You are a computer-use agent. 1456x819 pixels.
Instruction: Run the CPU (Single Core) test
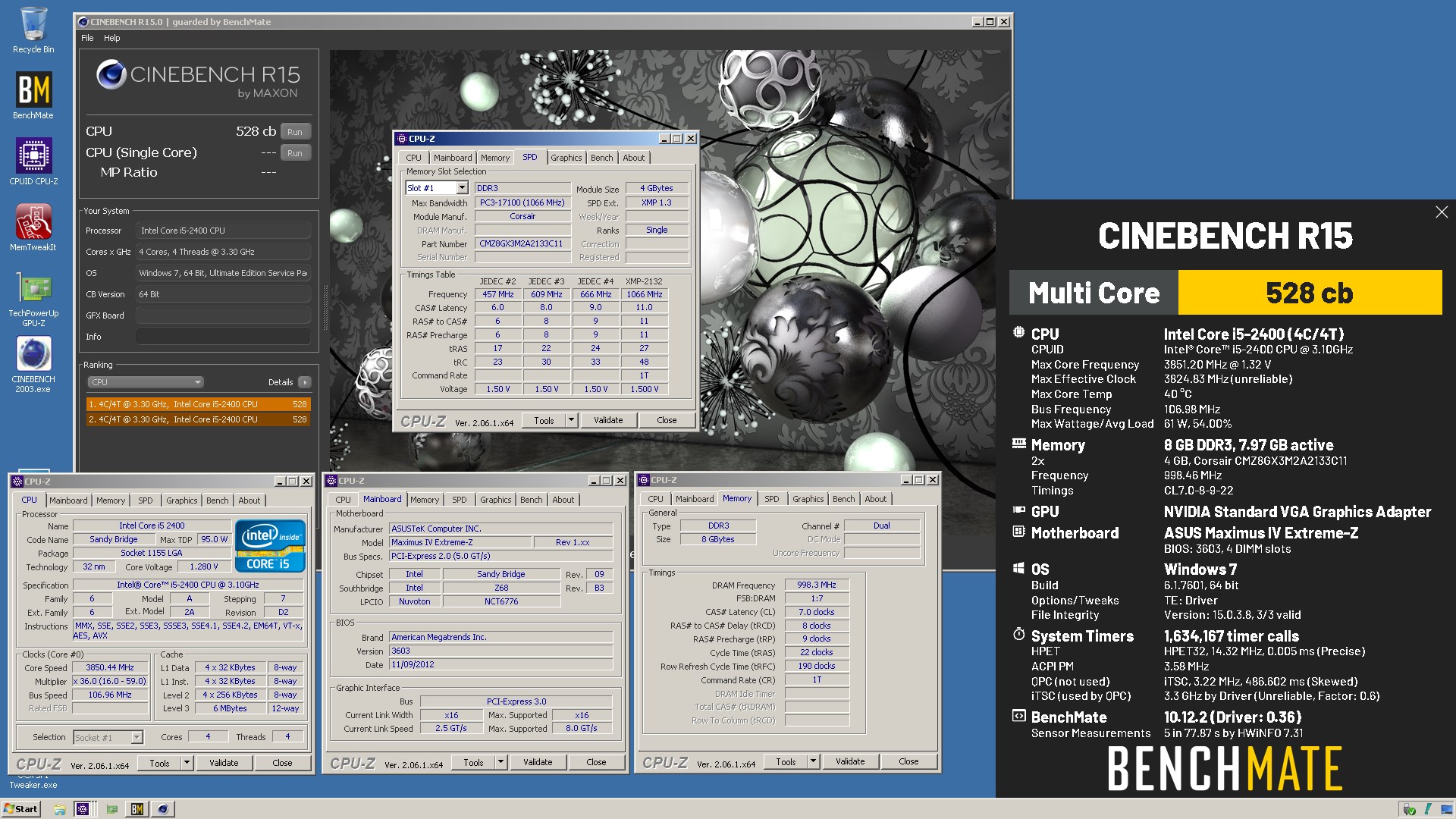(x=295, y=153)
